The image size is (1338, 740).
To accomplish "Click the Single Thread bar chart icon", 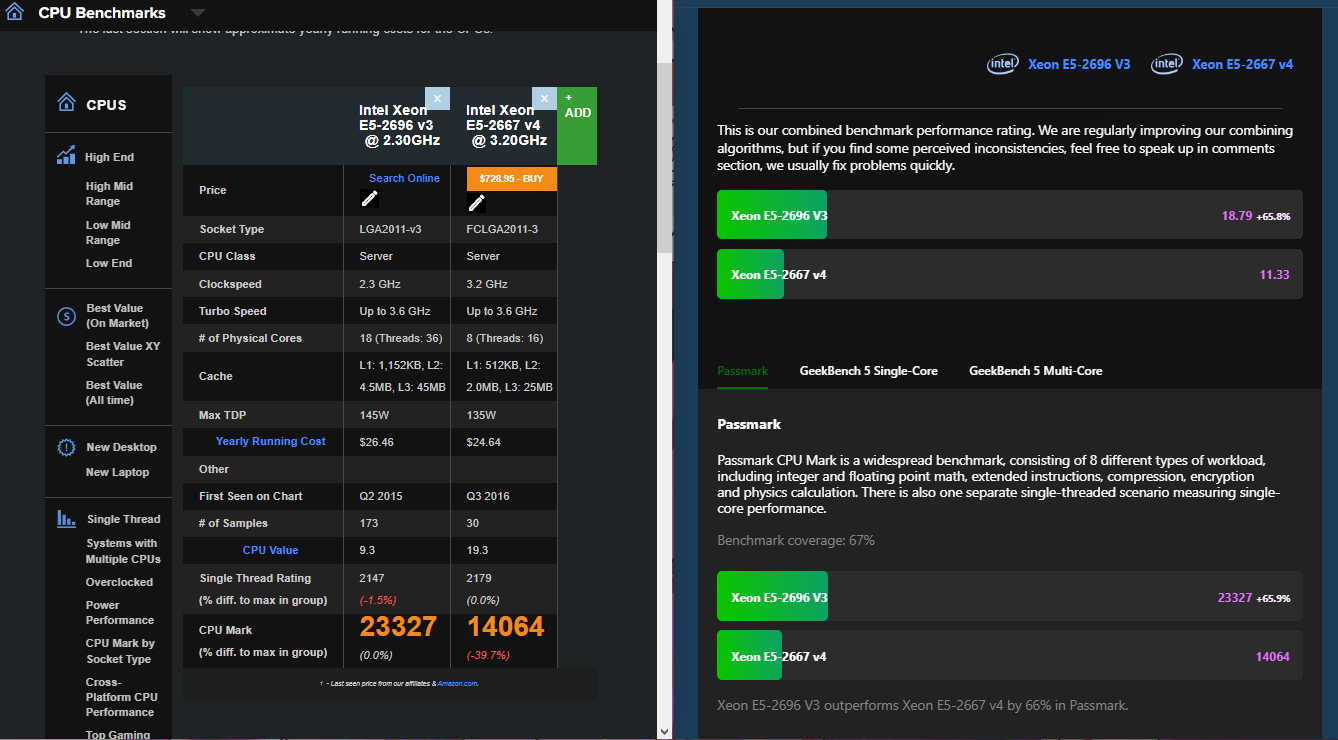I will pos(66,519).
